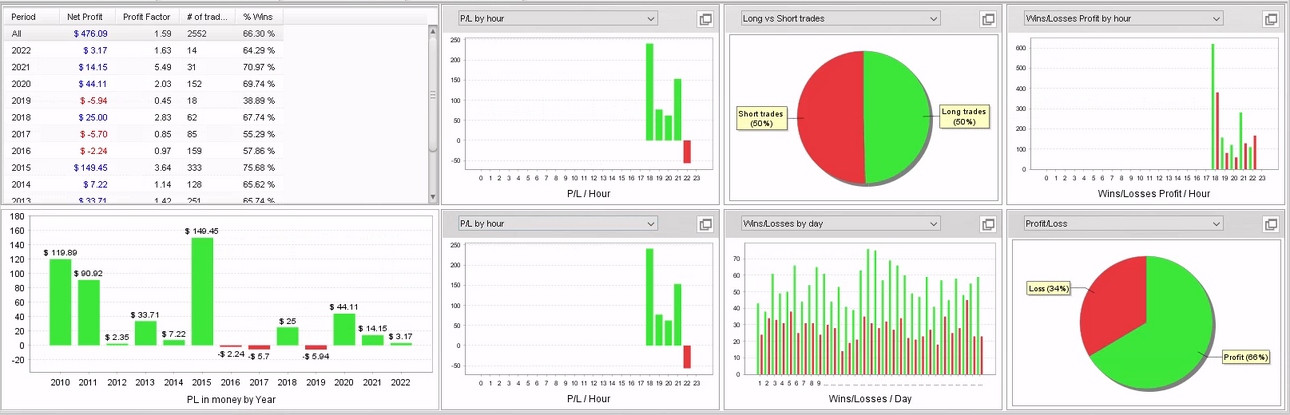Click the red Short trades pie slice

pyautogui.click(x=828, y=115)
